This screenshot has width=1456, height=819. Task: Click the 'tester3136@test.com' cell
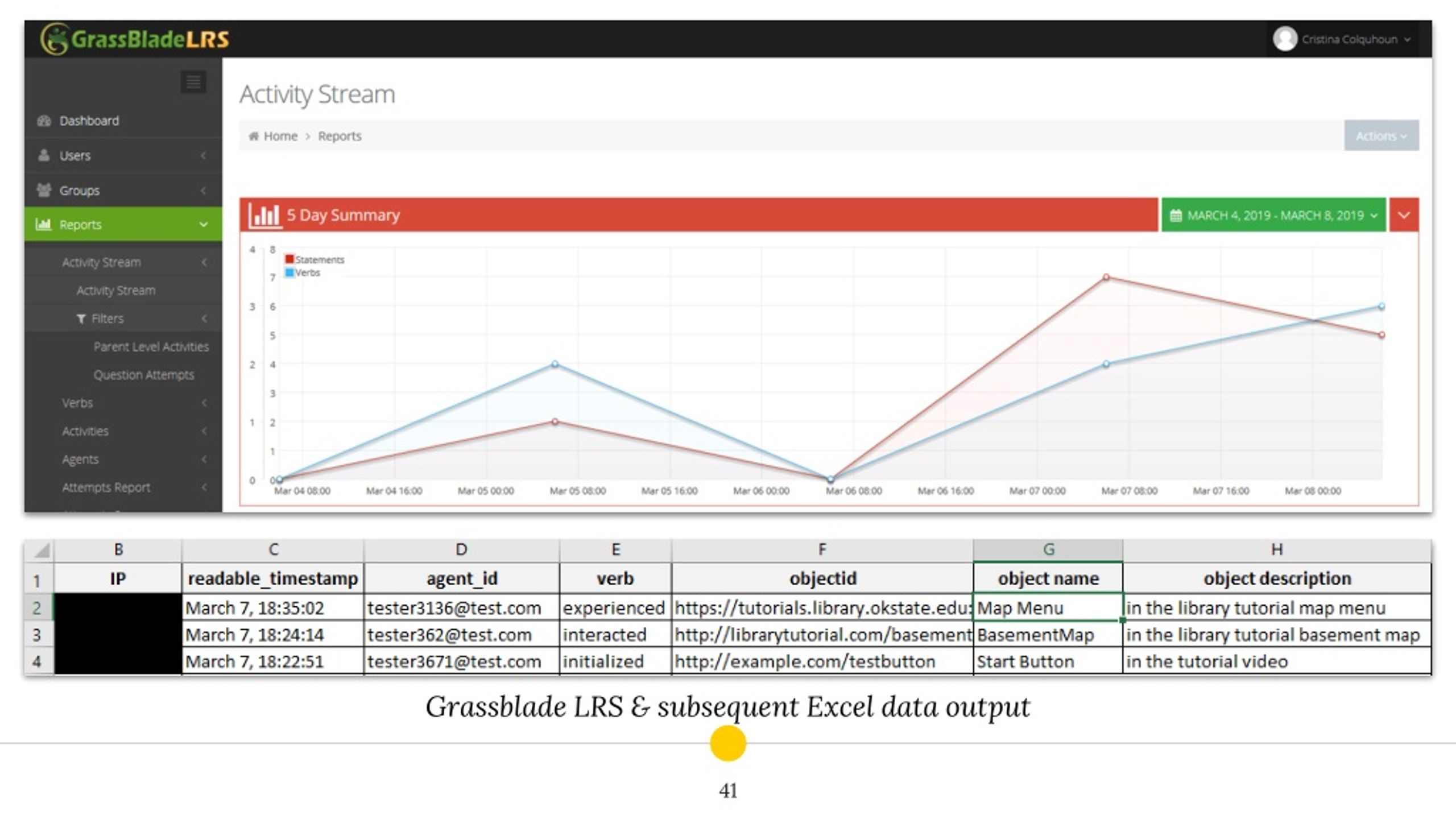coord(462,607)
